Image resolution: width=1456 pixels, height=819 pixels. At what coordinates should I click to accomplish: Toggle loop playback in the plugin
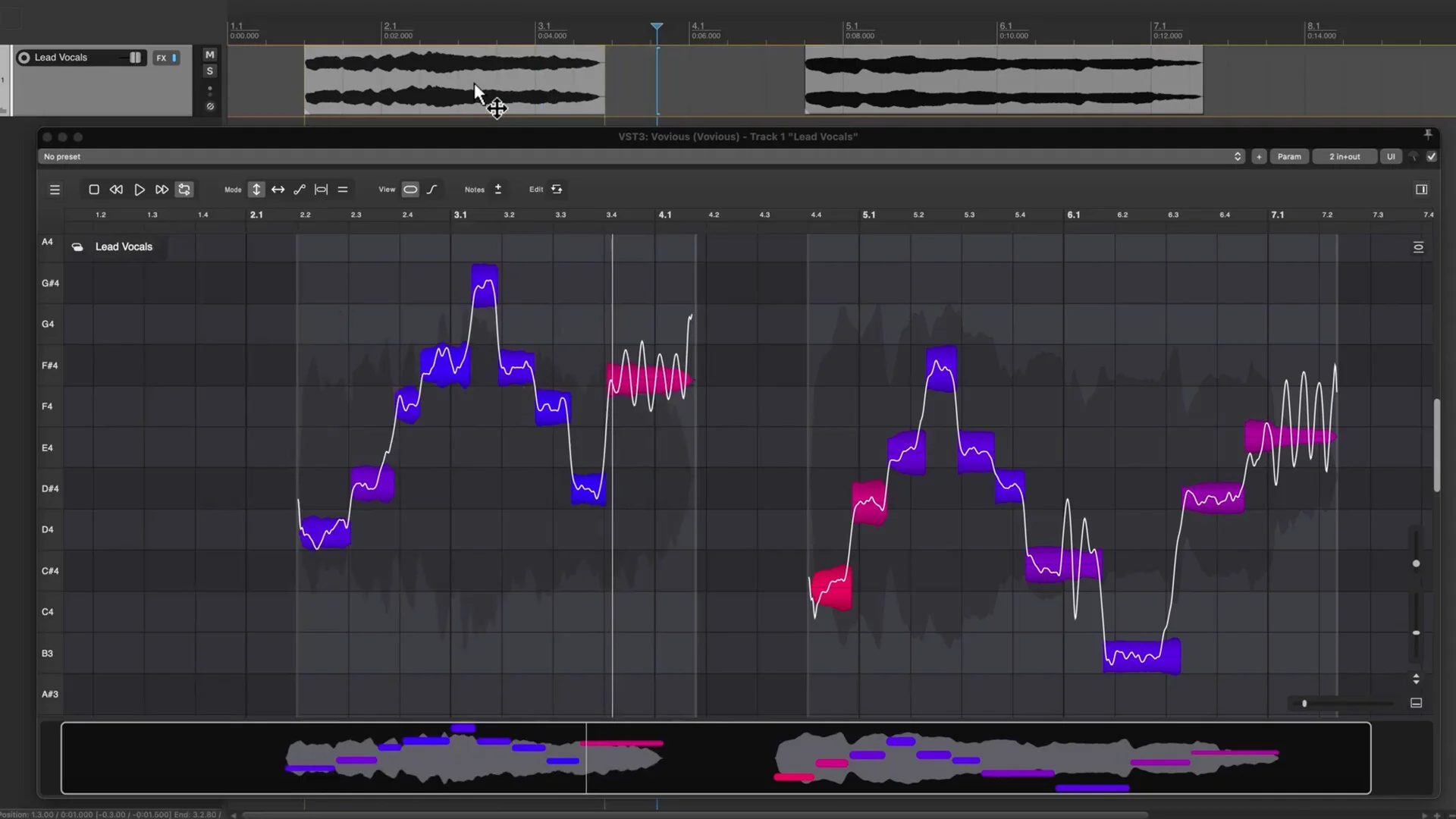click(184, 190)
